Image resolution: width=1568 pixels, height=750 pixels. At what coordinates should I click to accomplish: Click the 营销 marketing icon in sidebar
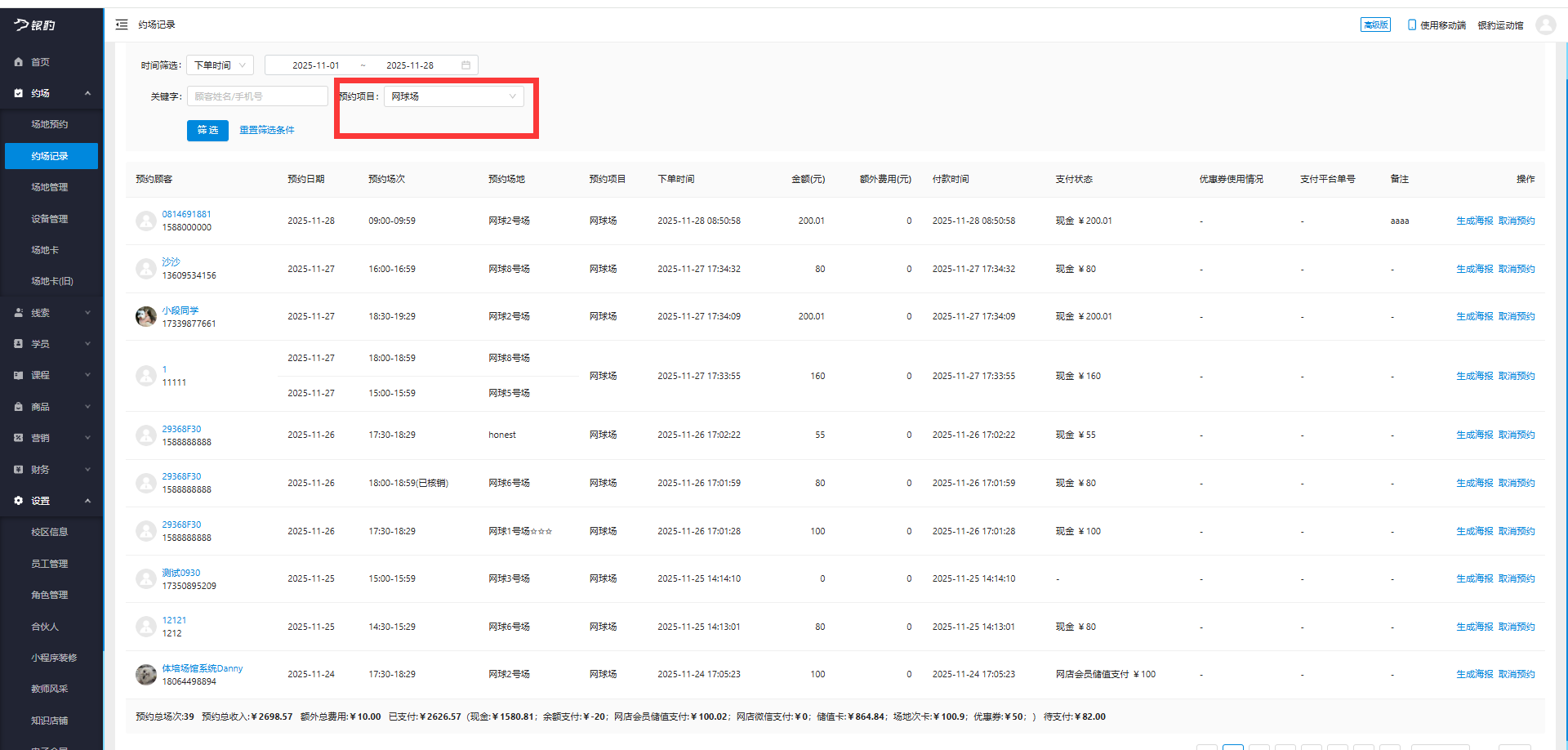tap(19, 438)
